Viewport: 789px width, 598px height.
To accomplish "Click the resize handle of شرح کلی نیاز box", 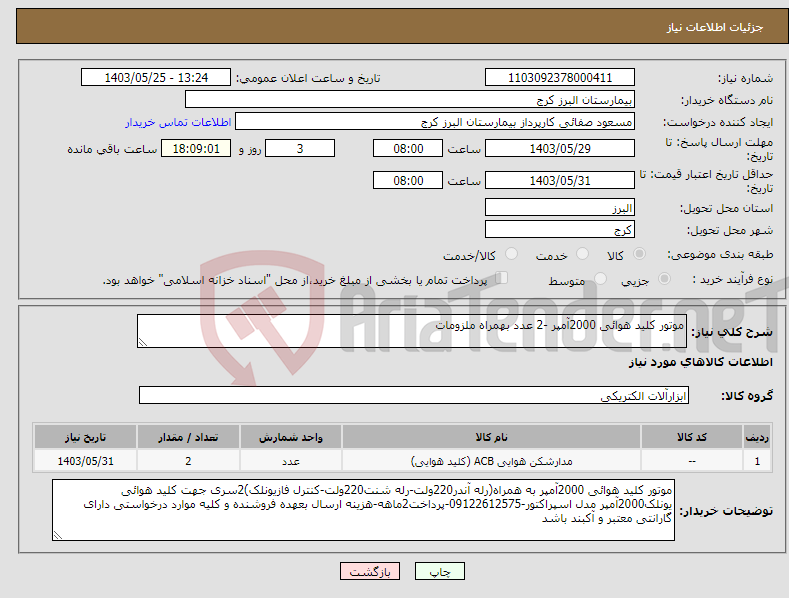I will point(143,342).
